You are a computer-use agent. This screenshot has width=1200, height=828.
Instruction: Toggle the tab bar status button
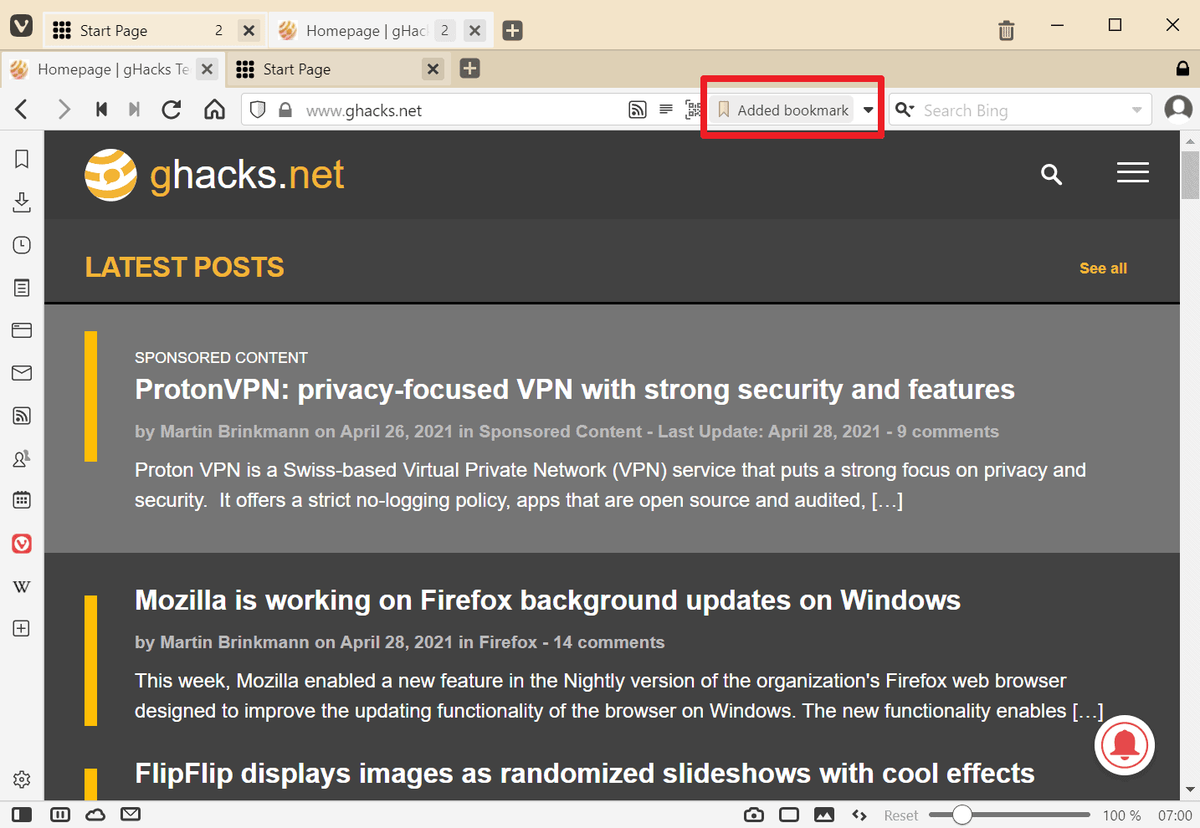point(60,815)
